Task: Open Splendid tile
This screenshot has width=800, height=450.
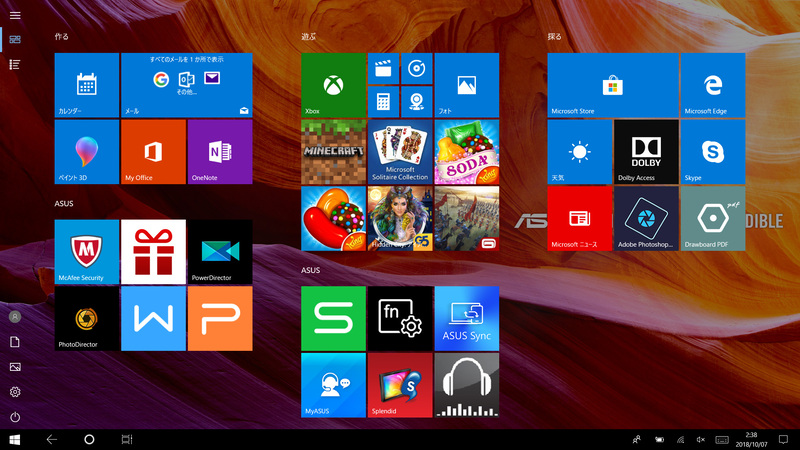Action: pos(400,385)
